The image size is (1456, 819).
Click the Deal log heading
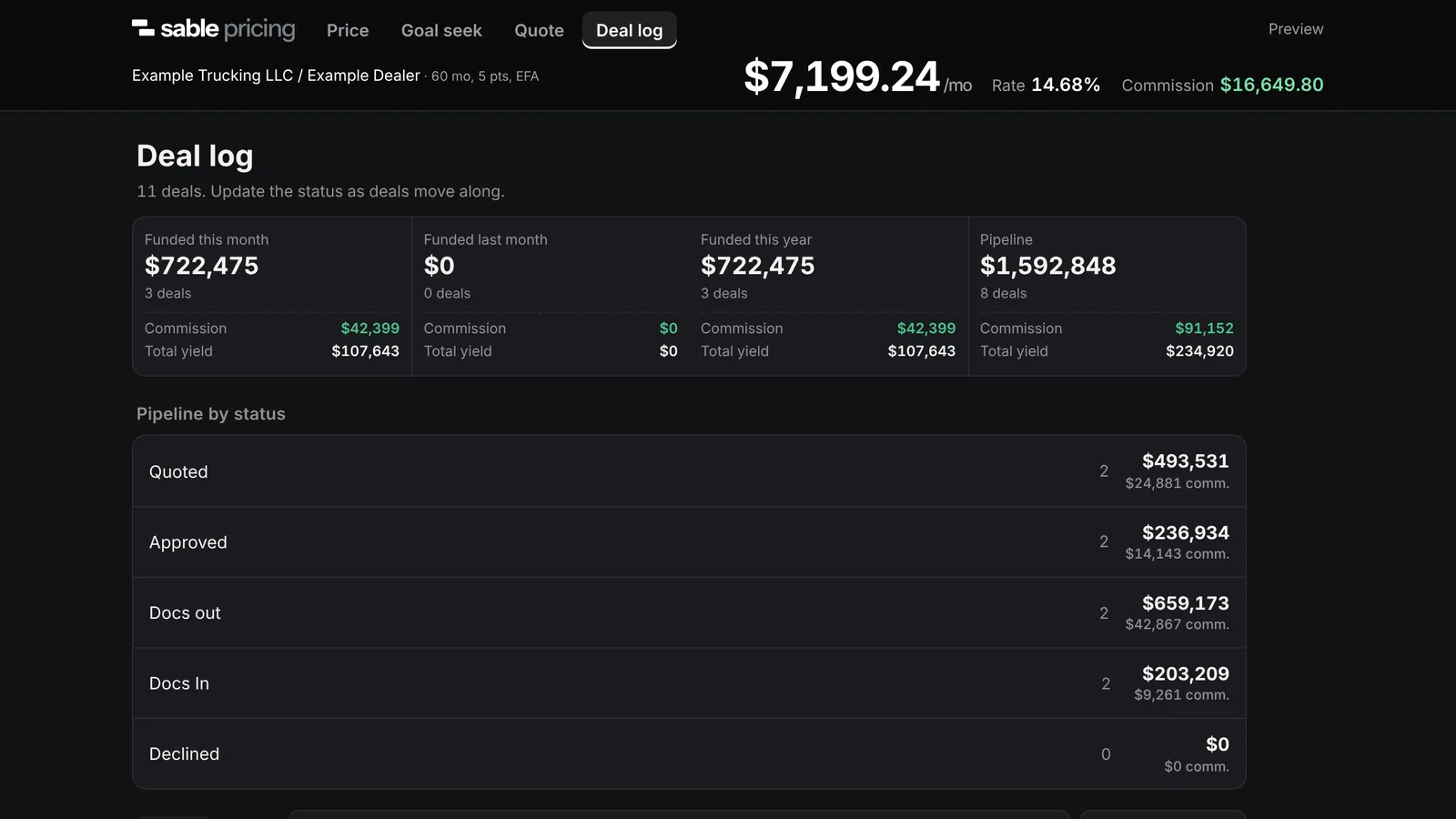click(x=195, y=156)
